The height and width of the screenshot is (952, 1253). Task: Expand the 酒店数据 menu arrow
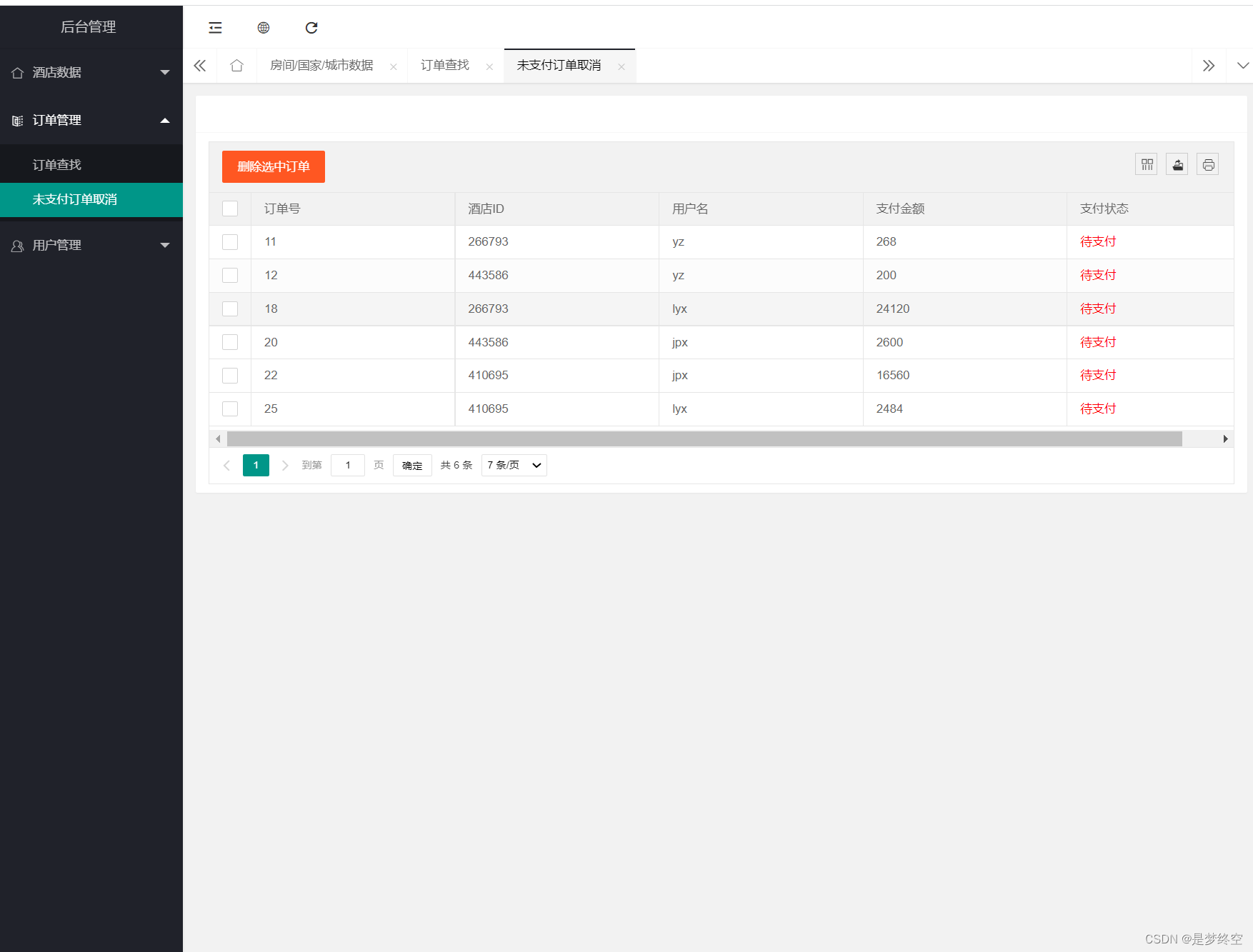pos(165,73)
